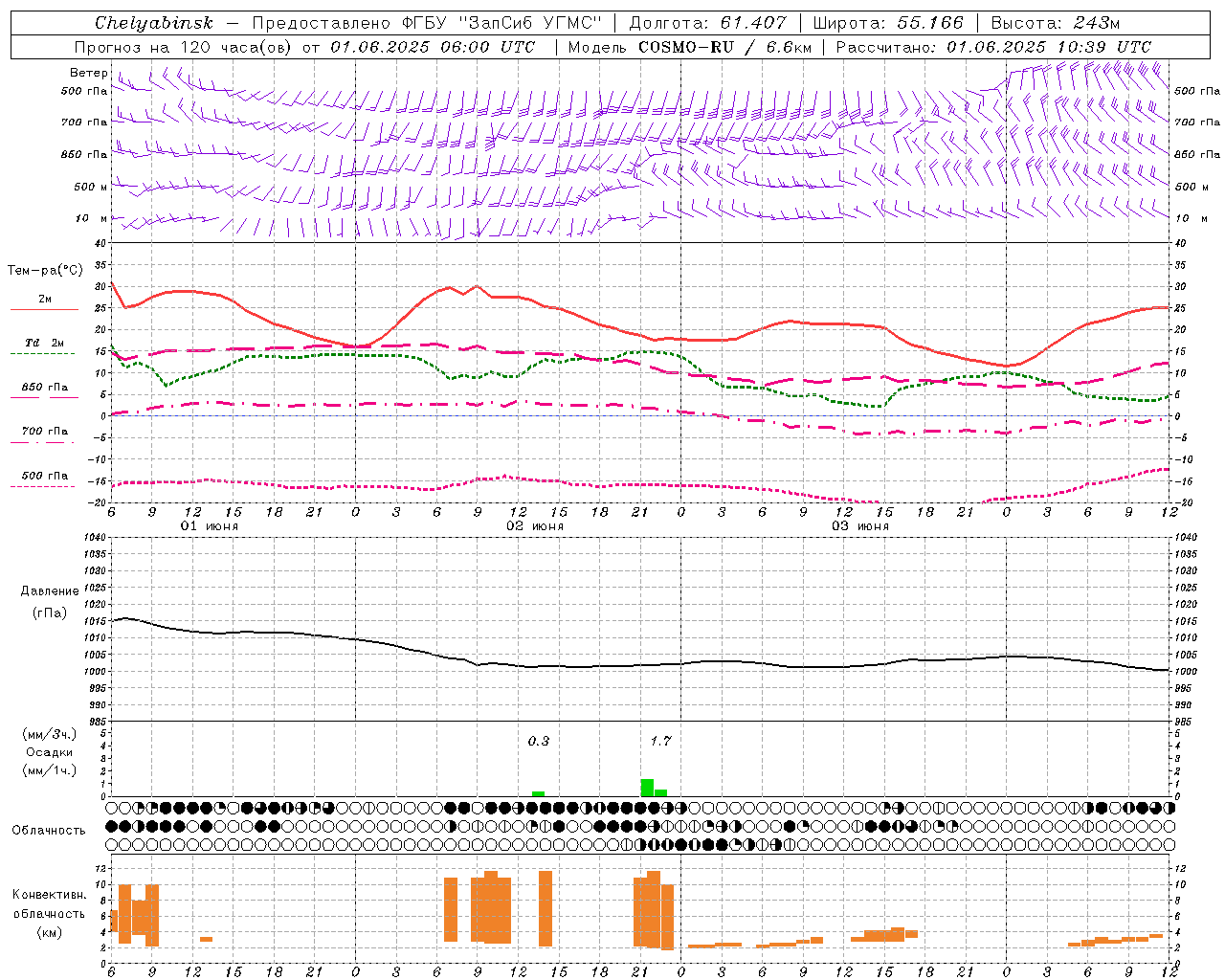
Task: Click the forecast start time "01.06.2025 06:00 UTC"
Action: pyautogui.click(x=433, y=47)
